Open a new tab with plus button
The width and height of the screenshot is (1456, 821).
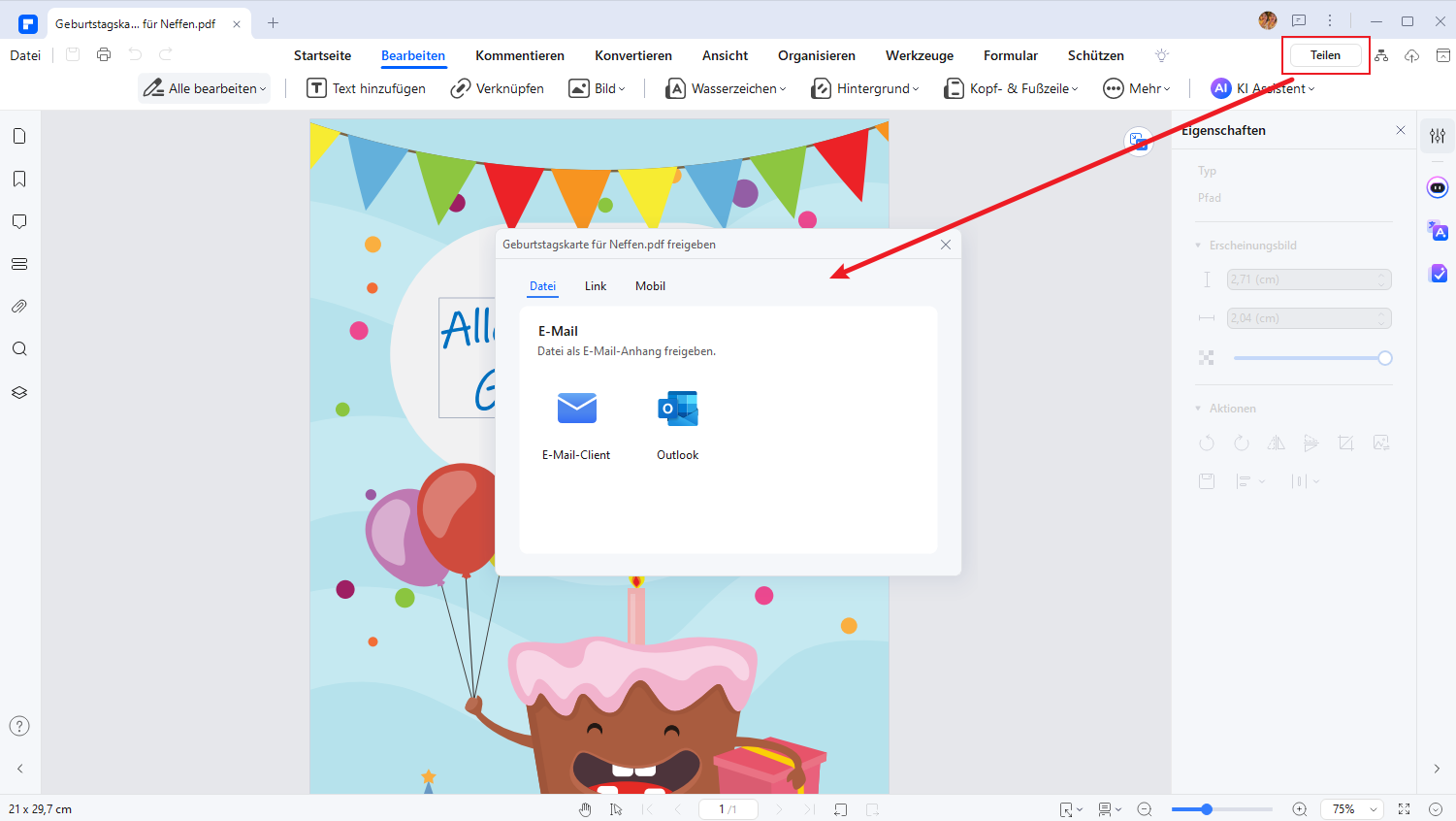tap(273, 23)
